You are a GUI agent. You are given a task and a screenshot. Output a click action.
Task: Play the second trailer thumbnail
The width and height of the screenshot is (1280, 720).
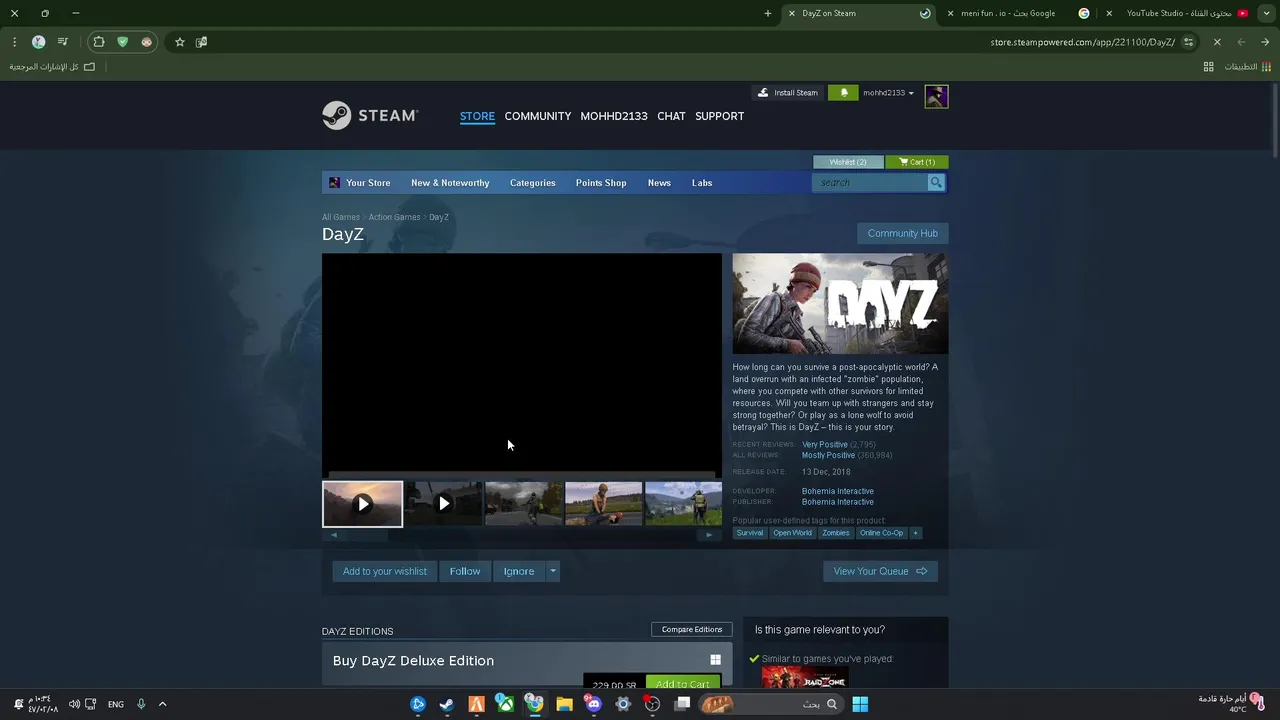(444, 504)
